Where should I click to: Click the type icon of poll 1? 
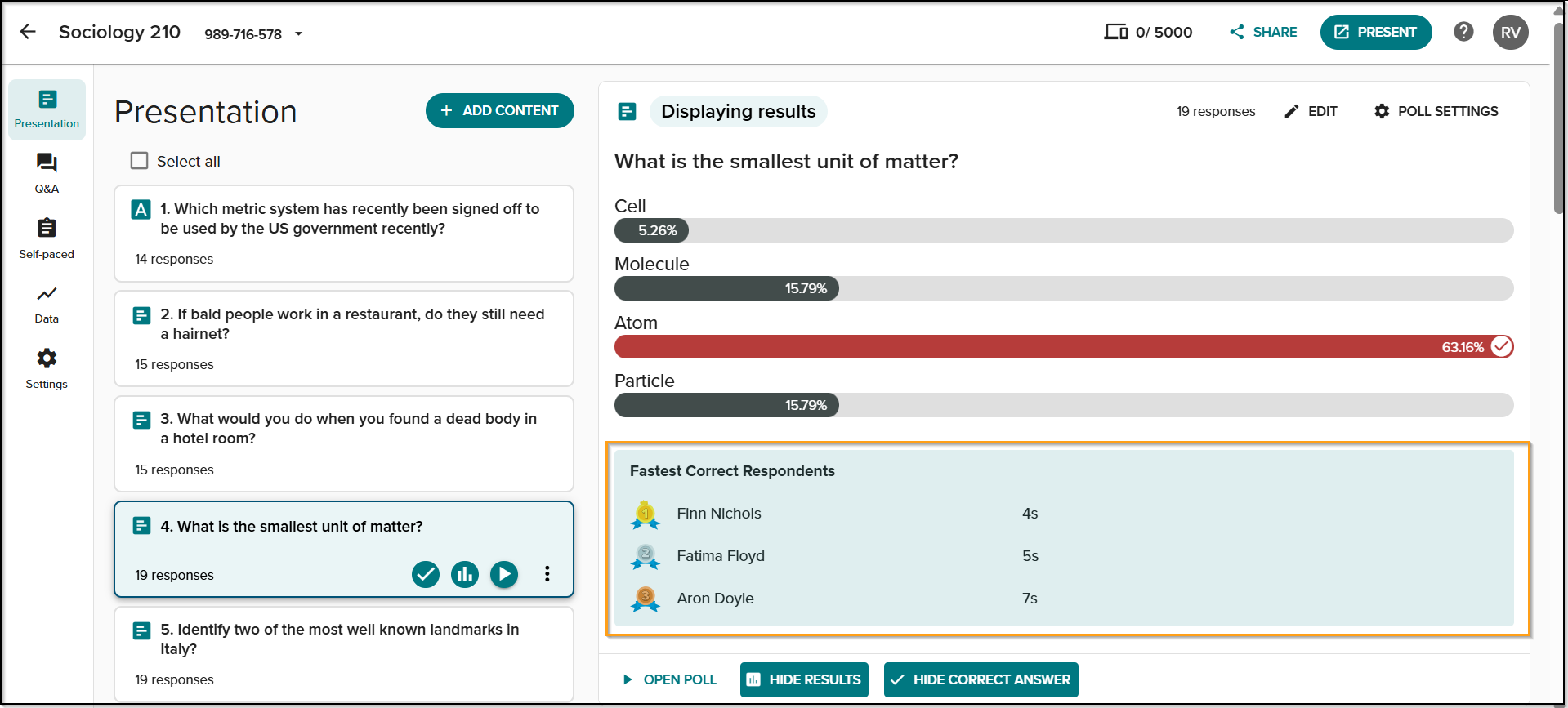pyautogui.click(x=141, y=210)
